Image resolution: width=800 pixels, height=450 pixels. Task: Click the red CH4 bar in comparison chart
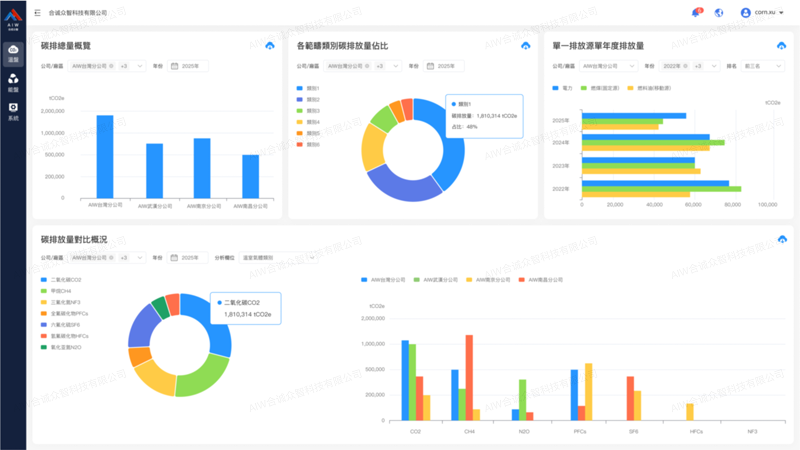[469, 378]
